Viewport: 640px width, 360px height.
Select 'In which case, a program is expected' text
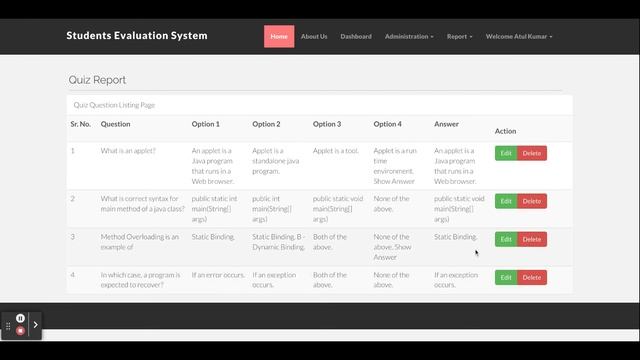[x=140, y=280]
